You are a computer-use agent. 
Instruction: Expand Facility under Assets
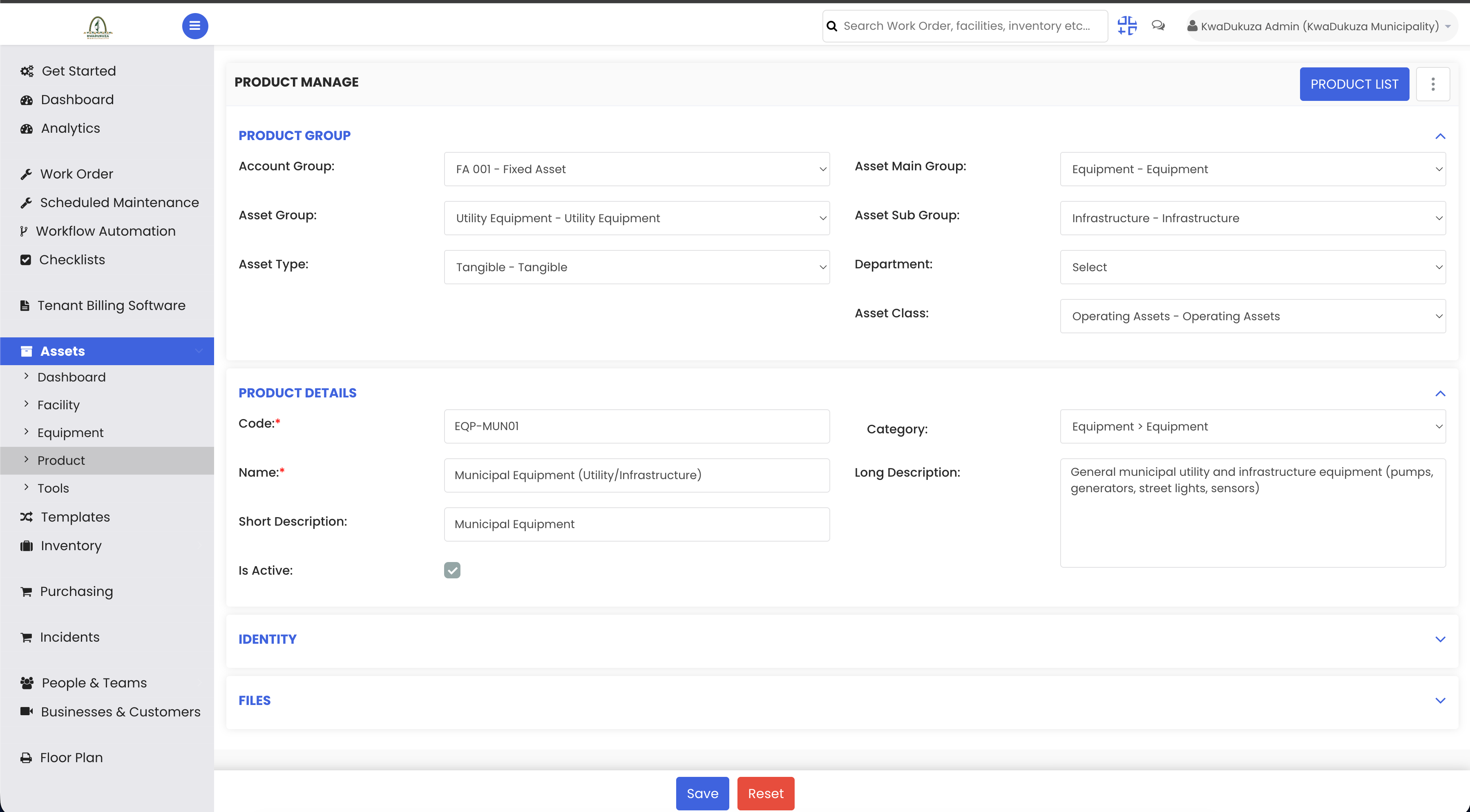tap(58, 405)
